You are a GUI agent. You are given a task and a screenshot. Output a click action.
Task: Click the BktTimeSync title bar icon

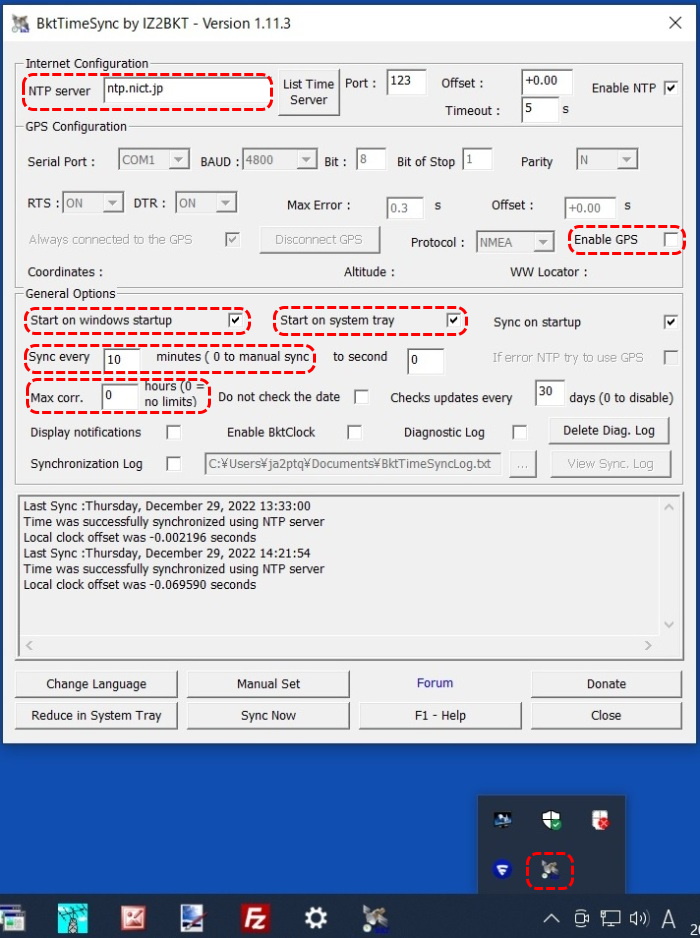[20, 24]
